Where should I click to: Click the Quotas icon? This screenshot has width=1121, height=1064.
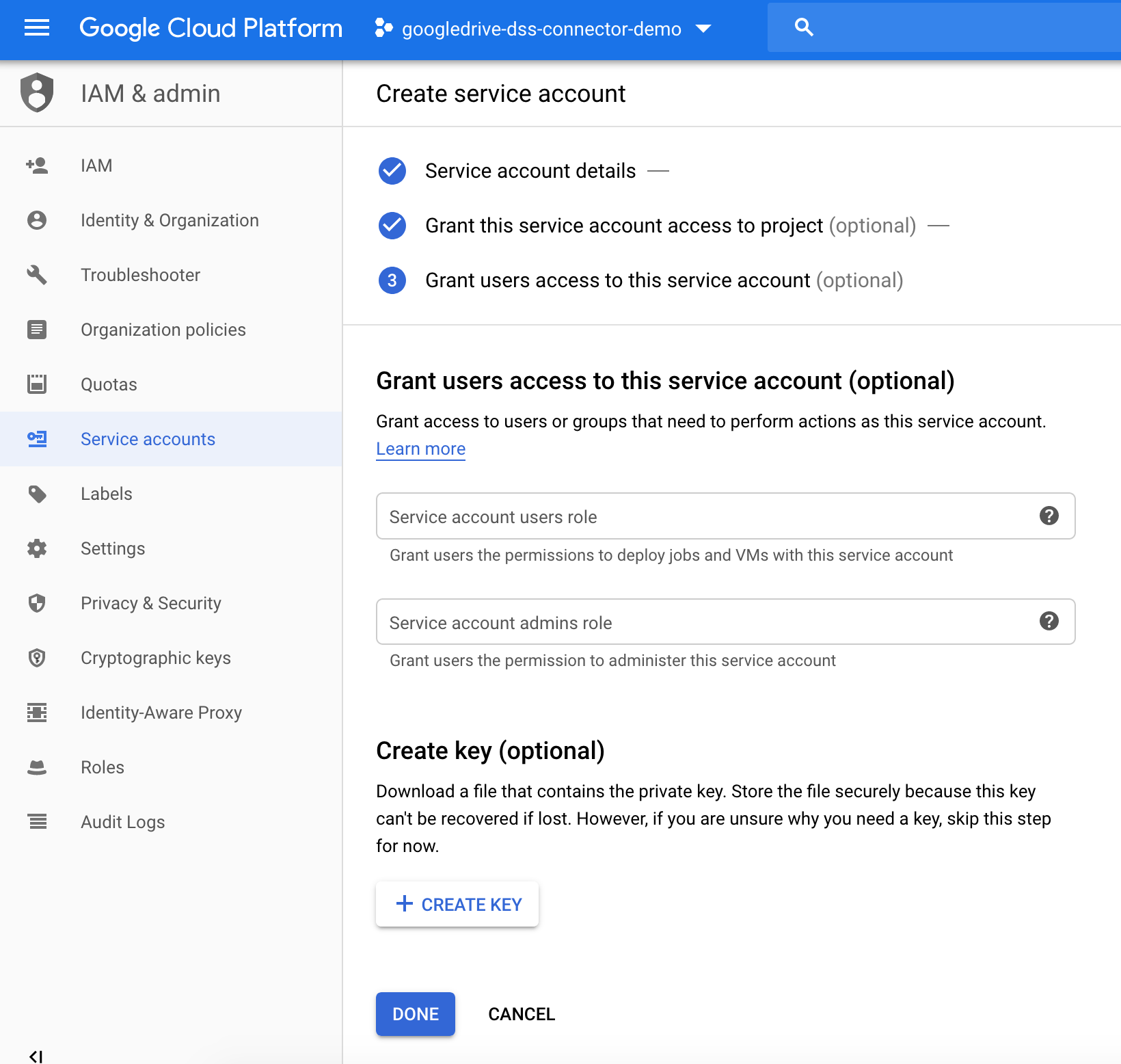pos(37,384)
